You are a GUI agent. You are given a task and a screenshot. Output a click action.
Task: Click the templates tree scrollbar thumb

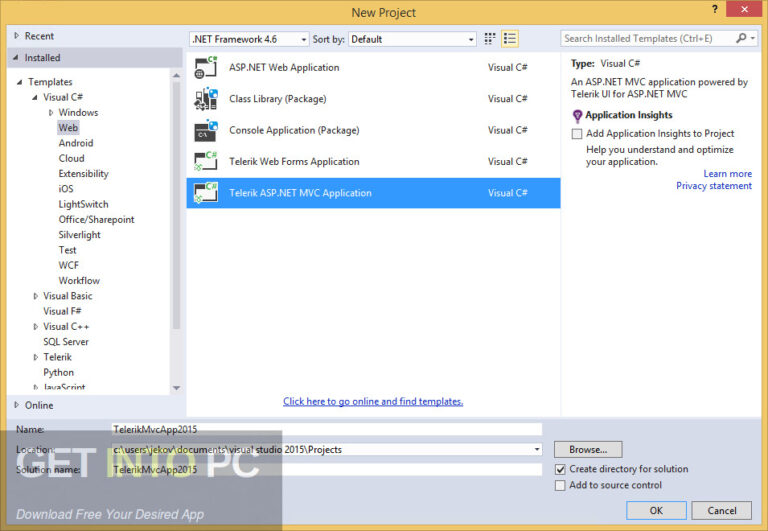coord(176,206)
